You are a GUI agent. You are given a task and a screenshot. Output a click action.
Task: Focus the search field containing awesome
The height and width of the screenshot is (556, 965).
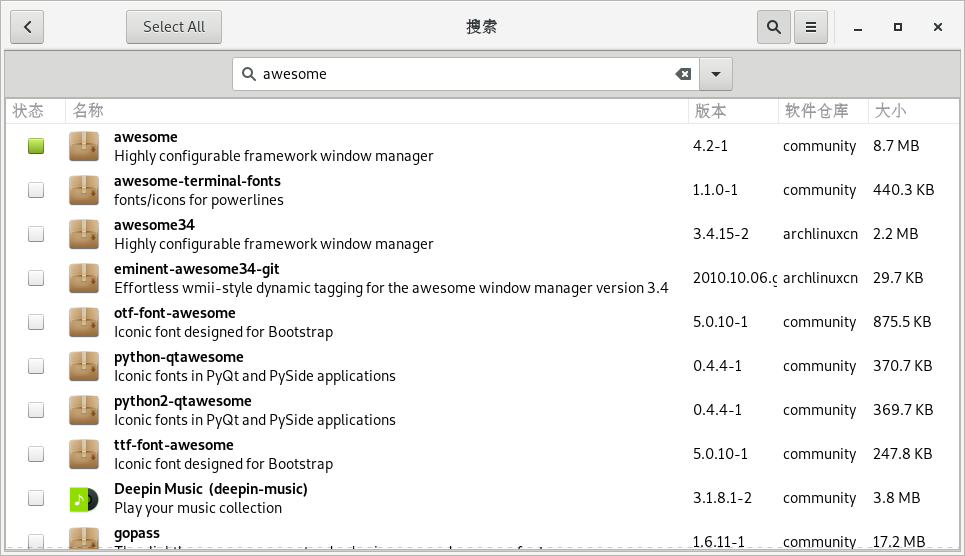[x=460, y=74]
